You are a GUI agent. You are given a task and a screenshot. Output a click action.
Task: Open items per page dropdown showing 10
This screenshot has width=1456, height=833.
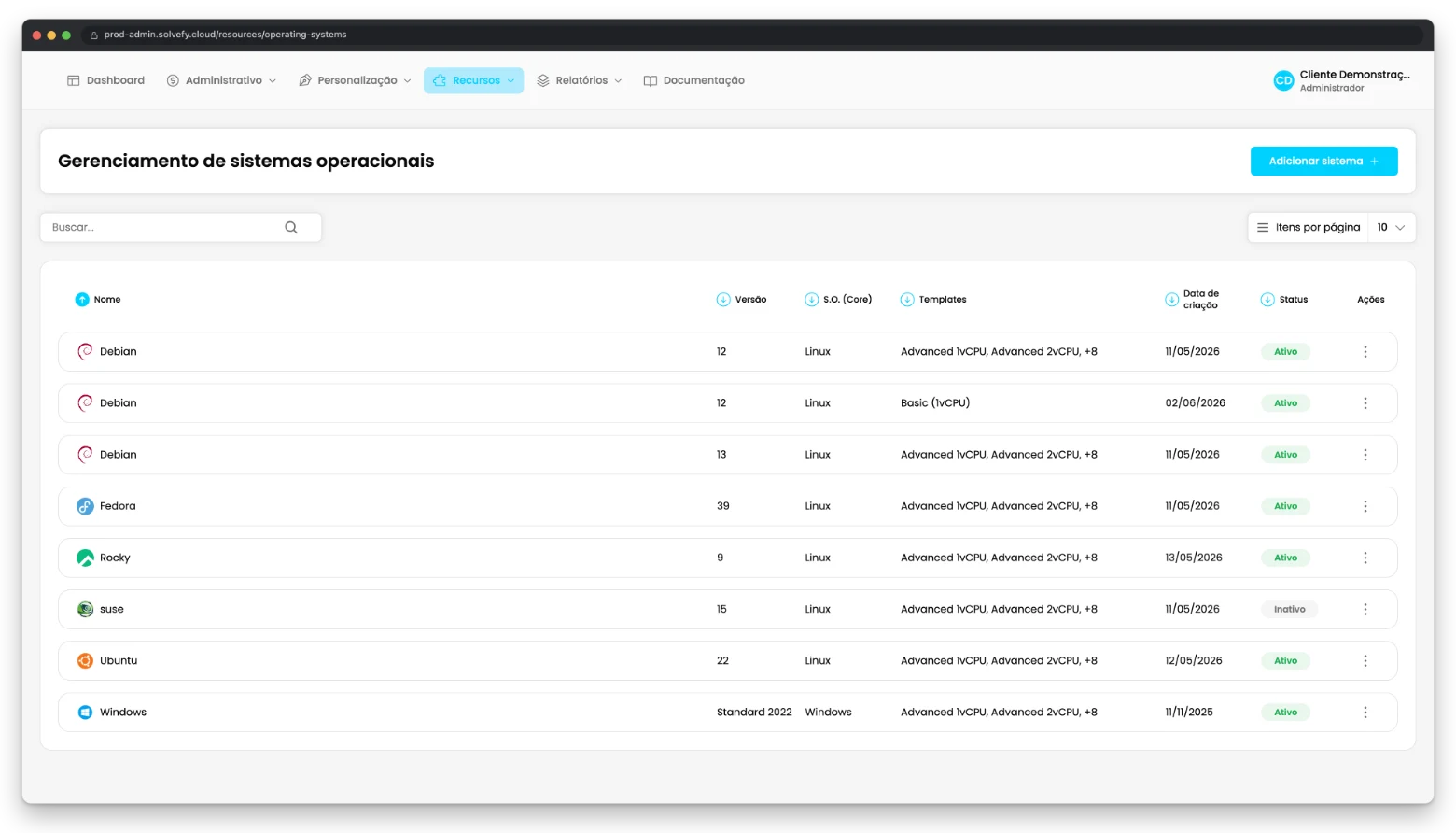tap(1391, 228)
